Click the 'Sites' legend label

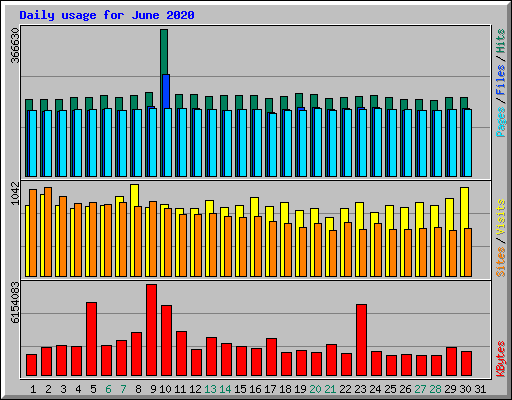[x=501, y=262]
